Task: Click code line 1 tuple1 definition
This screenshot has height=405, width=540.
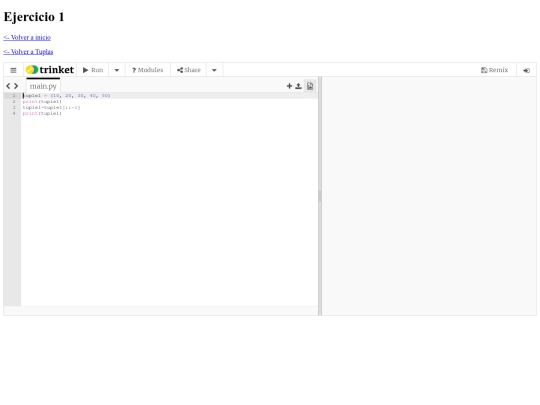Action: click(66, 96)
